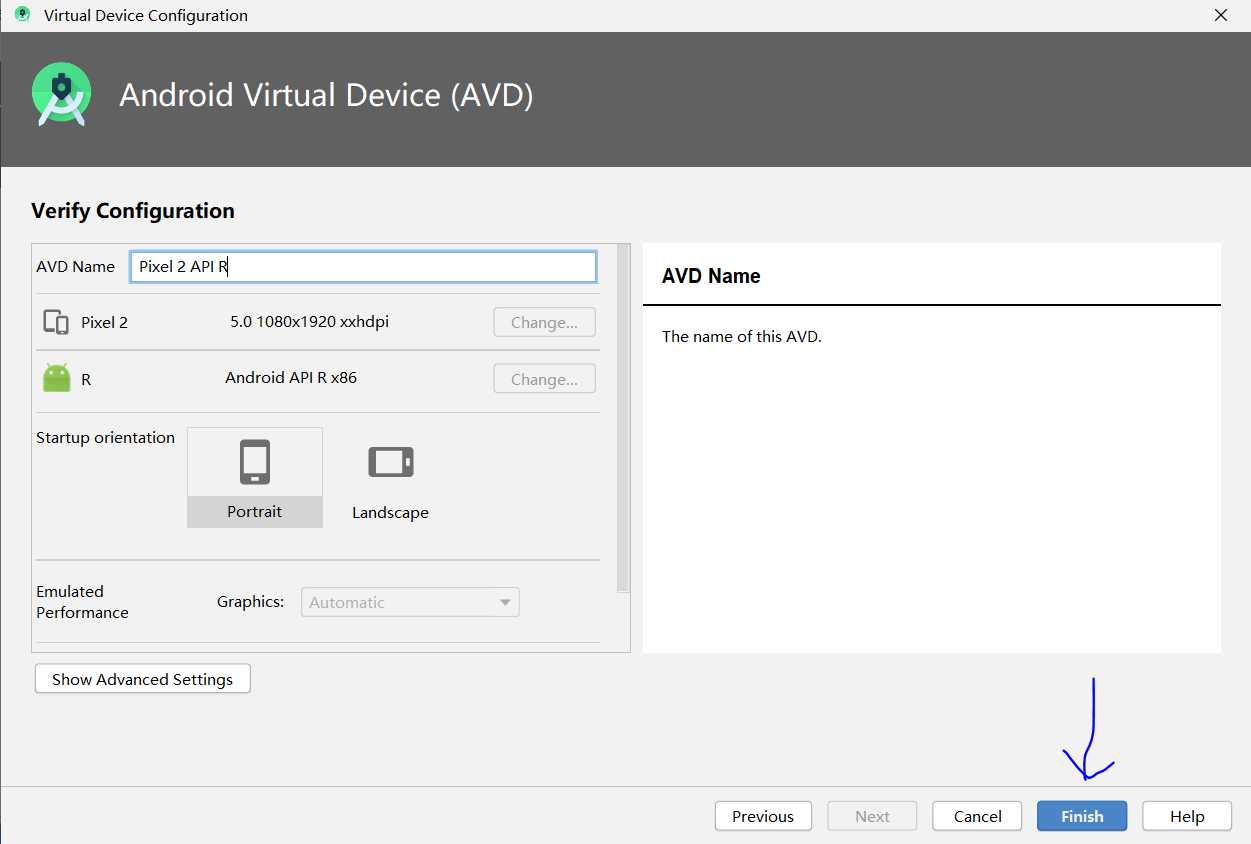Click the 'Graphics:' label
1251x844 pixels.
[x=251, y=602]
